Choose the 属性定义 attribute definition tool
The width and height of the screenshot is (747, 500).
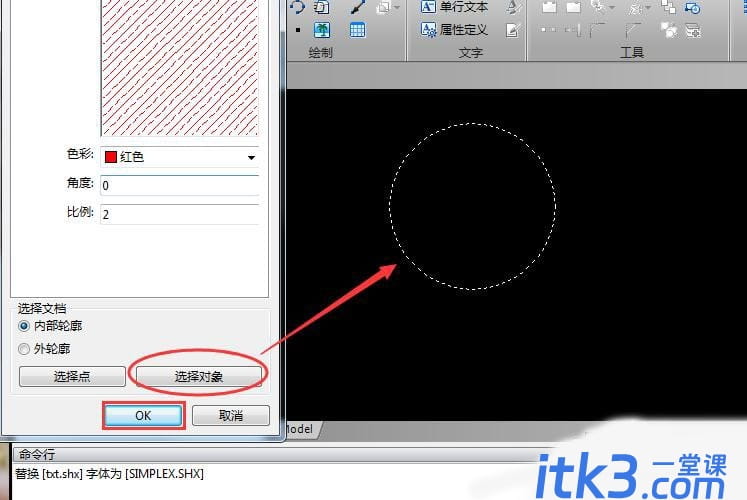(454, 30)
